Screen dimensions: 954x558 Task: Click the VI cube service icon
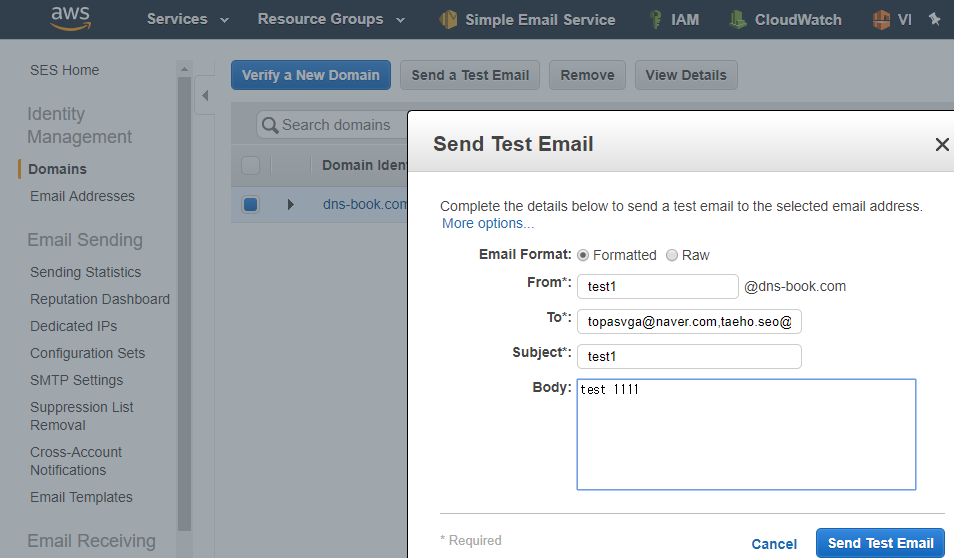[881, 19]
